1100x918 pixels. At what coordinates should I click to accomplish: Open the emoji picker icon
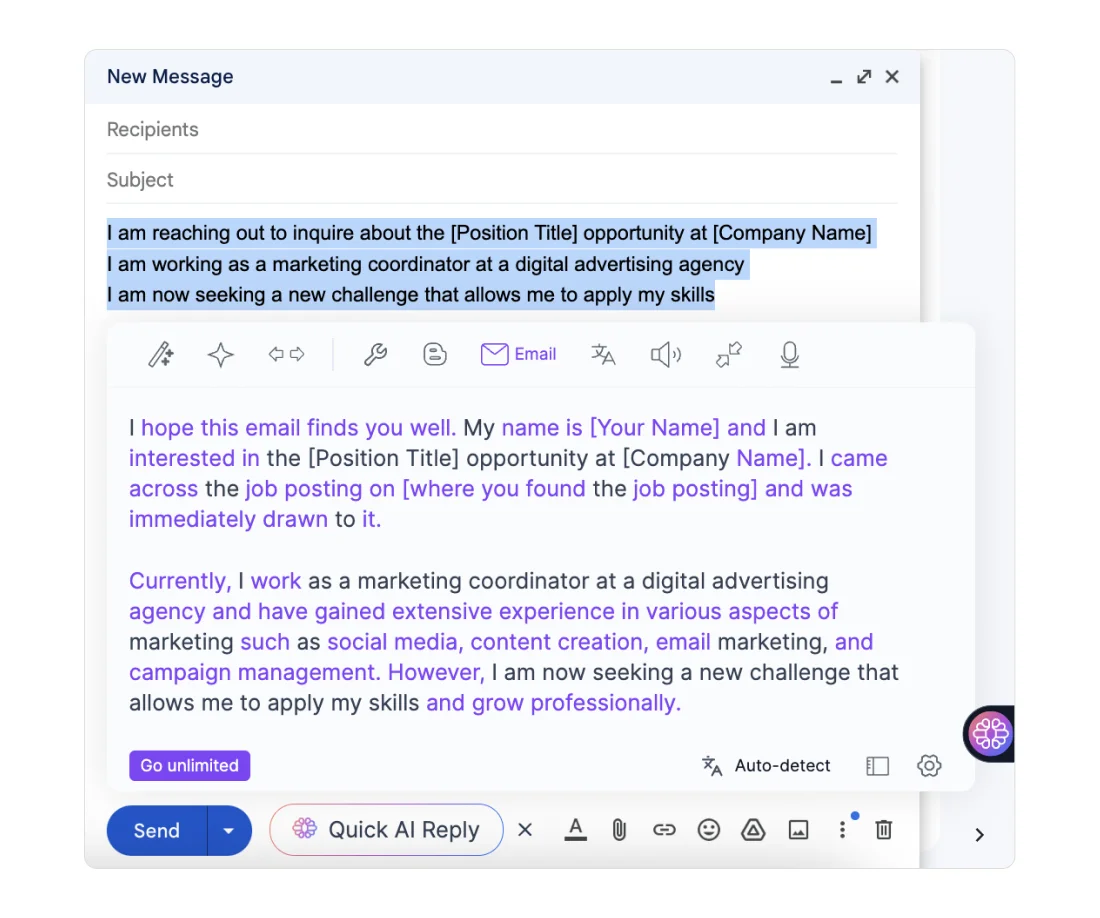click(709, 830)
